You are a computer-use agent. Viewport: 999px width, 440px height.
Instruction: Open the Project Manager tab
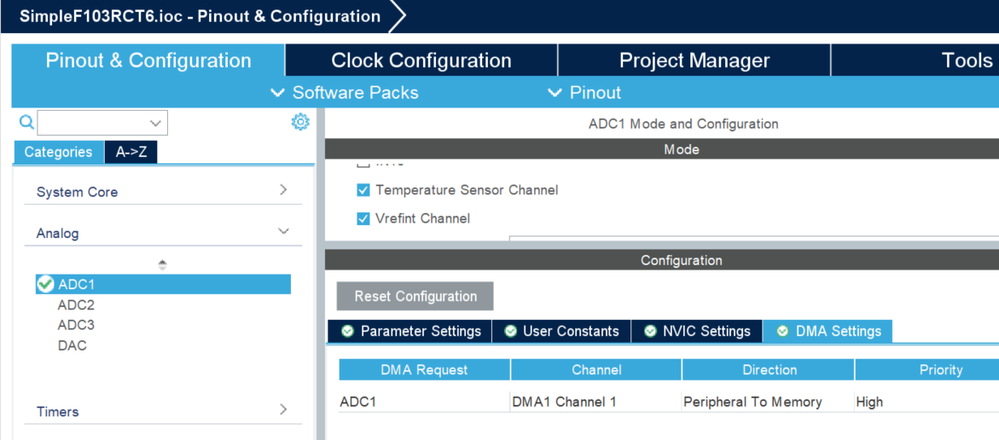(694, 61)
